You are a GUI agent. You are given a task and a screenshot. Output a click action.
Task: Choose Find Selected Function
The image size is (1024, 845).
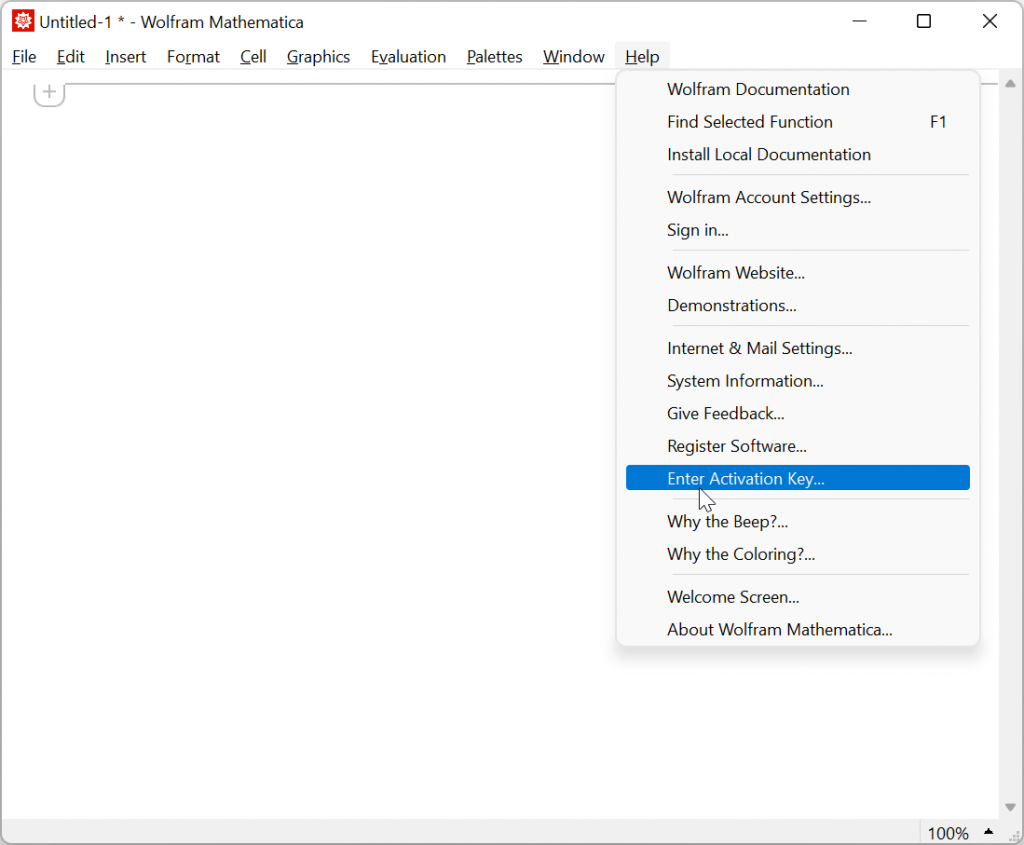(x=749, y=122)
